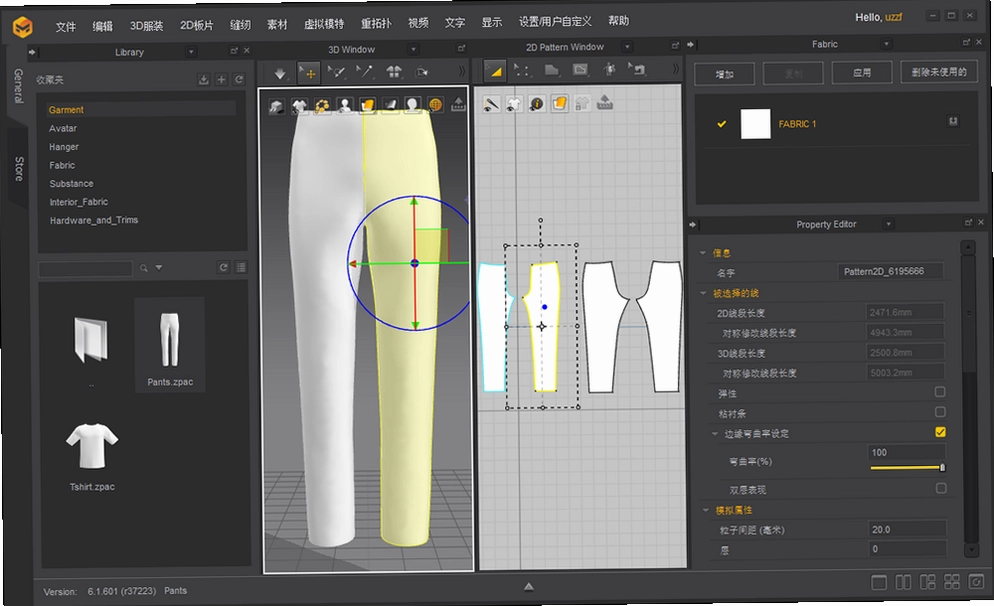Click the info icon in 2D view
Screen dimensions: 994x606
pyautogui.click(x=536, y=103)
